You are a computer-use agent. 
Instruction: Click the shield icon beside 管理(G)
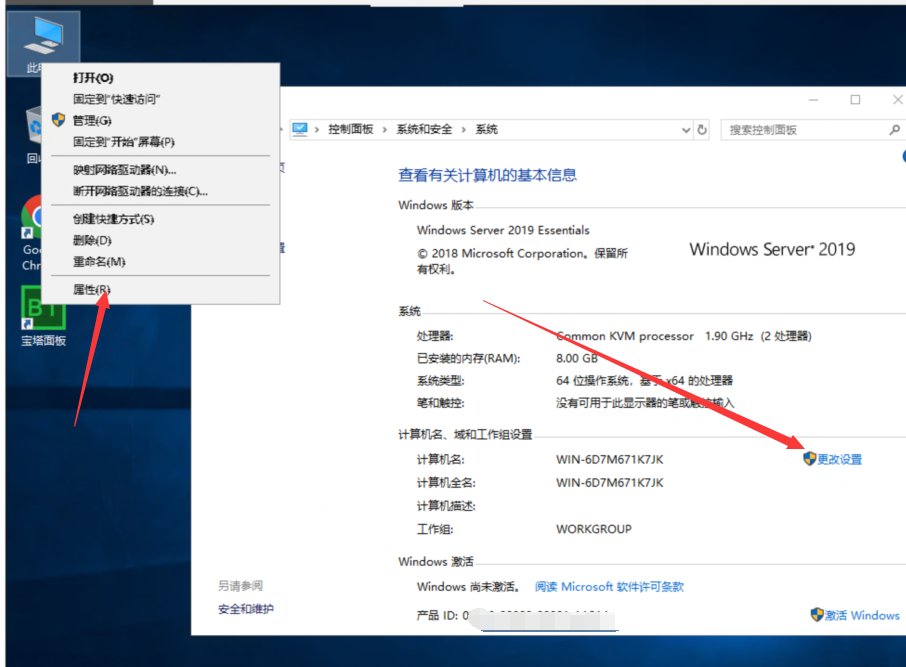pos(58,120)
